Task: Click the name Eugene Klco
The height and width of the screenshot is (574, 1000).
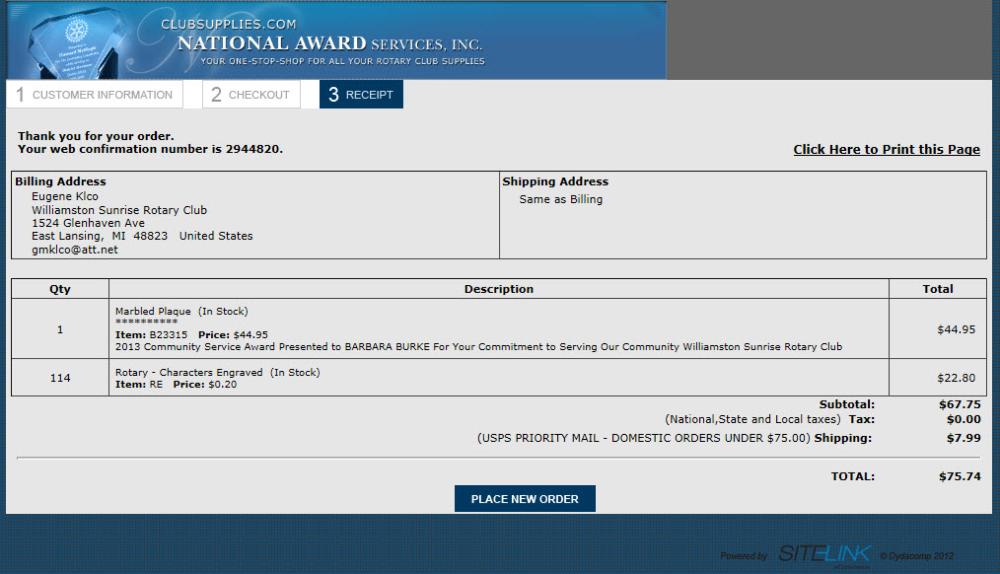Action: [x=65, y=196]
